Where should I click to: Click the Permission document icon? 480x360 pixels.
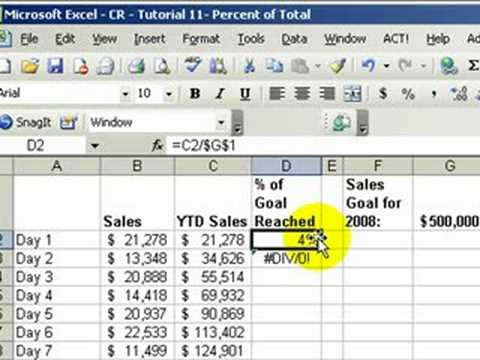click(80, 66)
